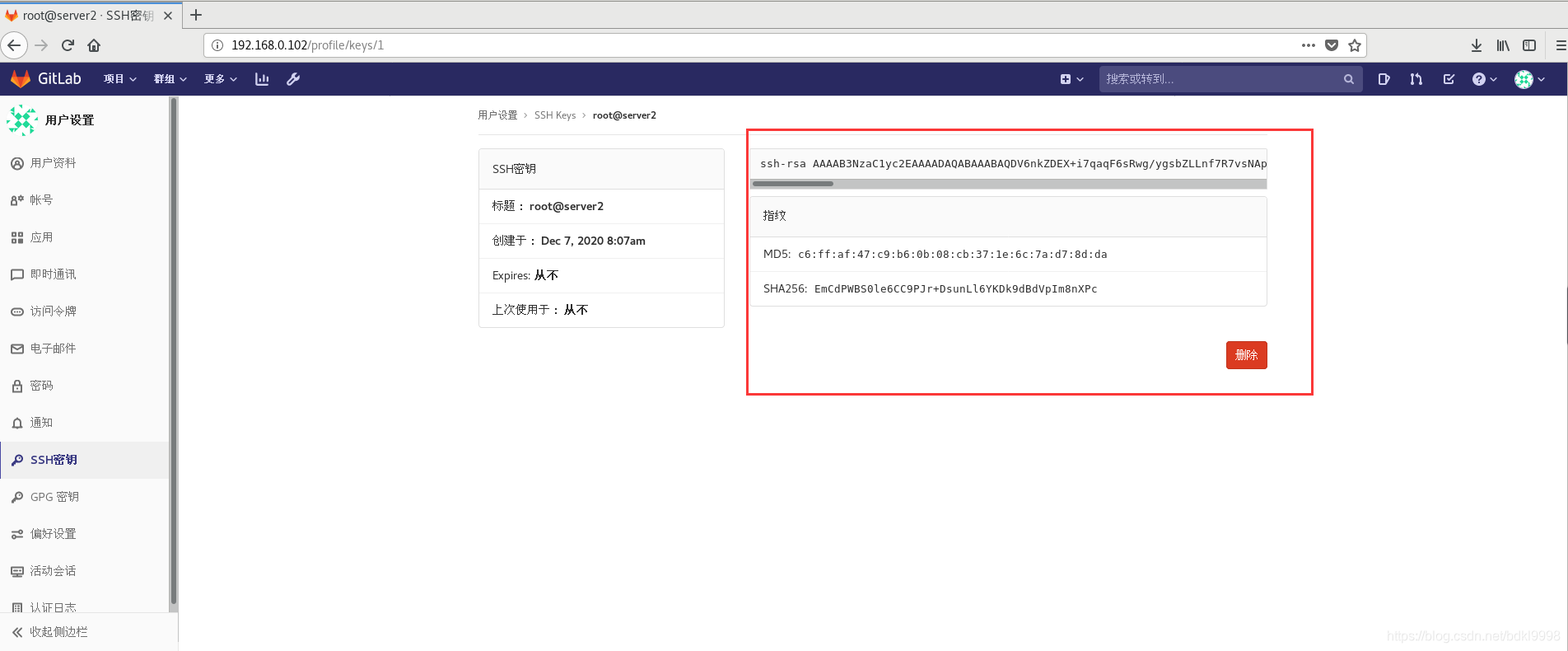
Task: Open the 群组 groups dropdown
Action: 170,79
